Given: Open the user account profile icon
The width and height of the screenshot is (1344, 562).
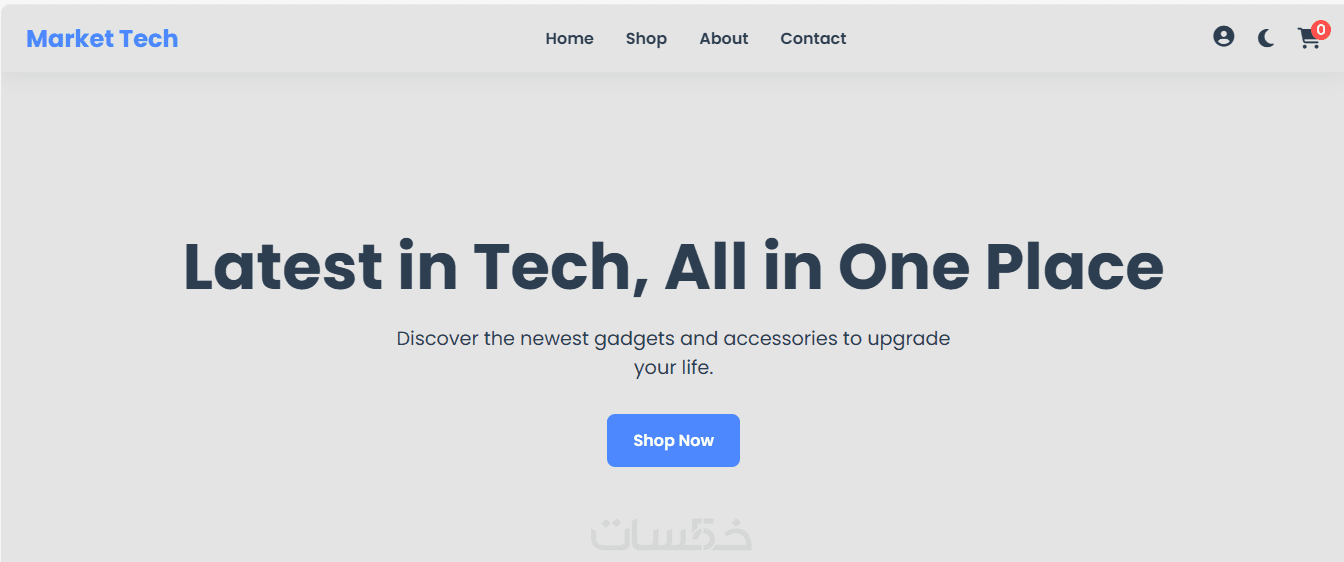Looking at the screenshot, I should point(1223,37).
